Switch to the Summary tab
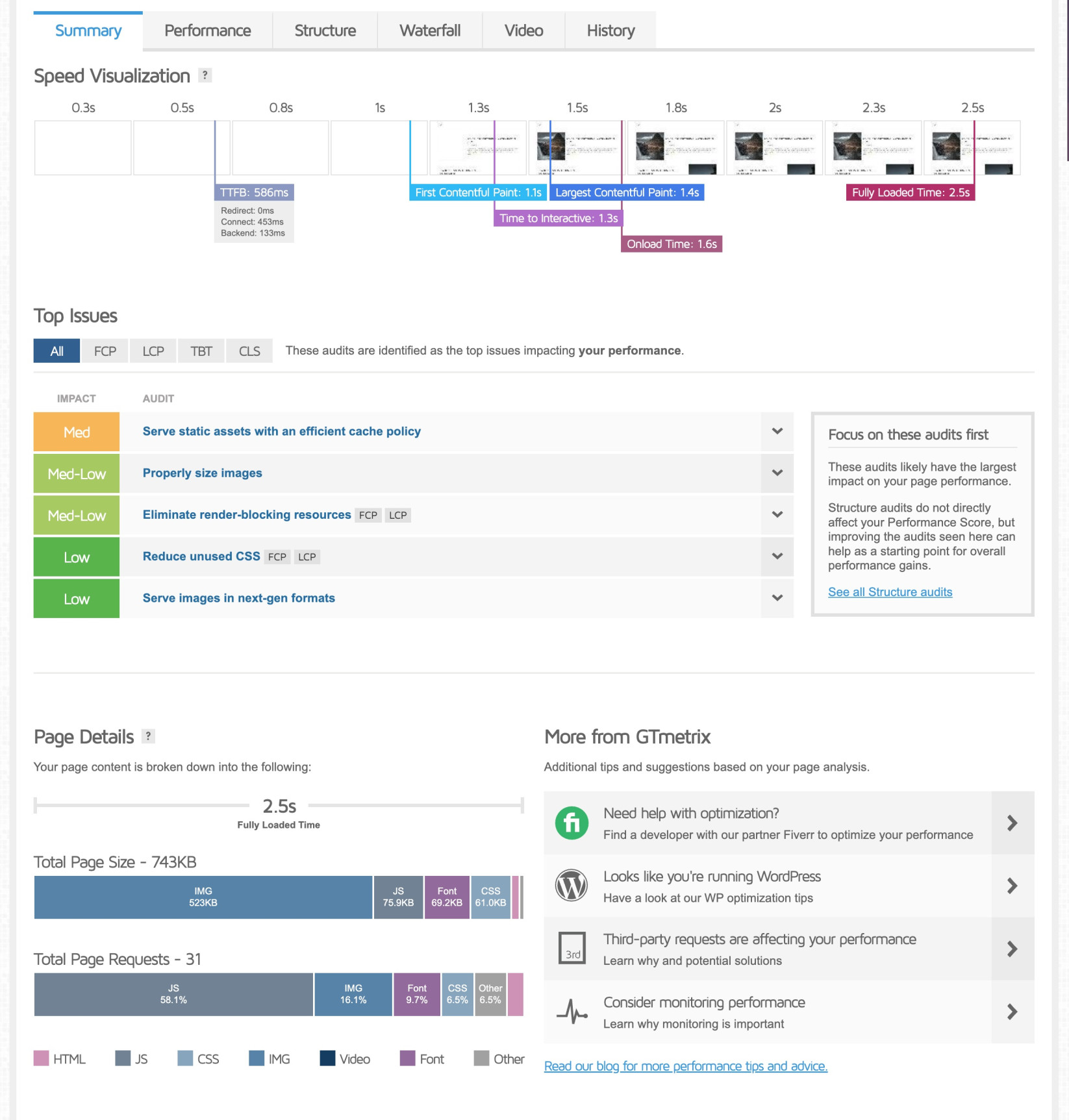The image size is (1069, 1120). pyautogui.click(x=88, y=31)
